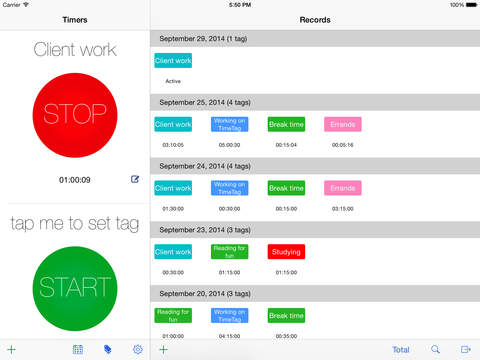Tap the Client work timer title
Viewport: 480px width, 360px height.
[x=75, y=49]
